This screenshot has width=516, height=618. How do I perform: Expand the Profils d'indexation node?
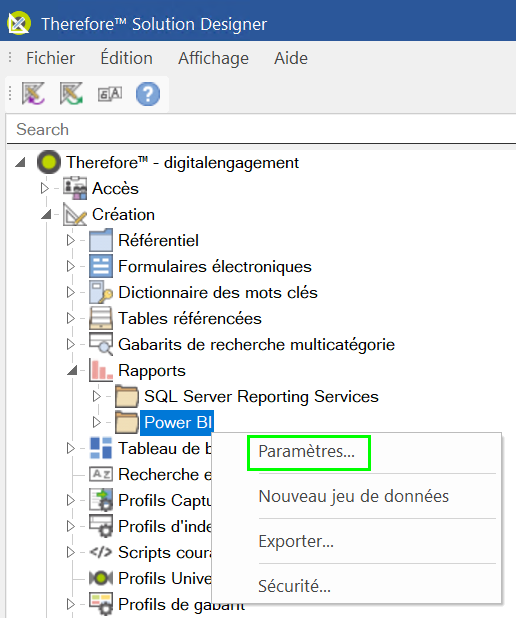pos(71,526)
